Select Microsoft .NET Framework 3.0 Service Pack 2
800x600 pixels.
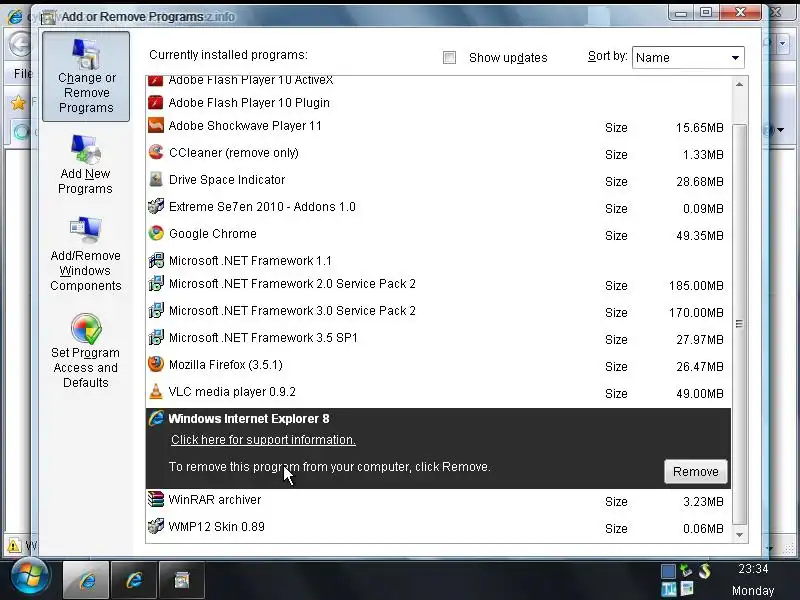[438, 311]
